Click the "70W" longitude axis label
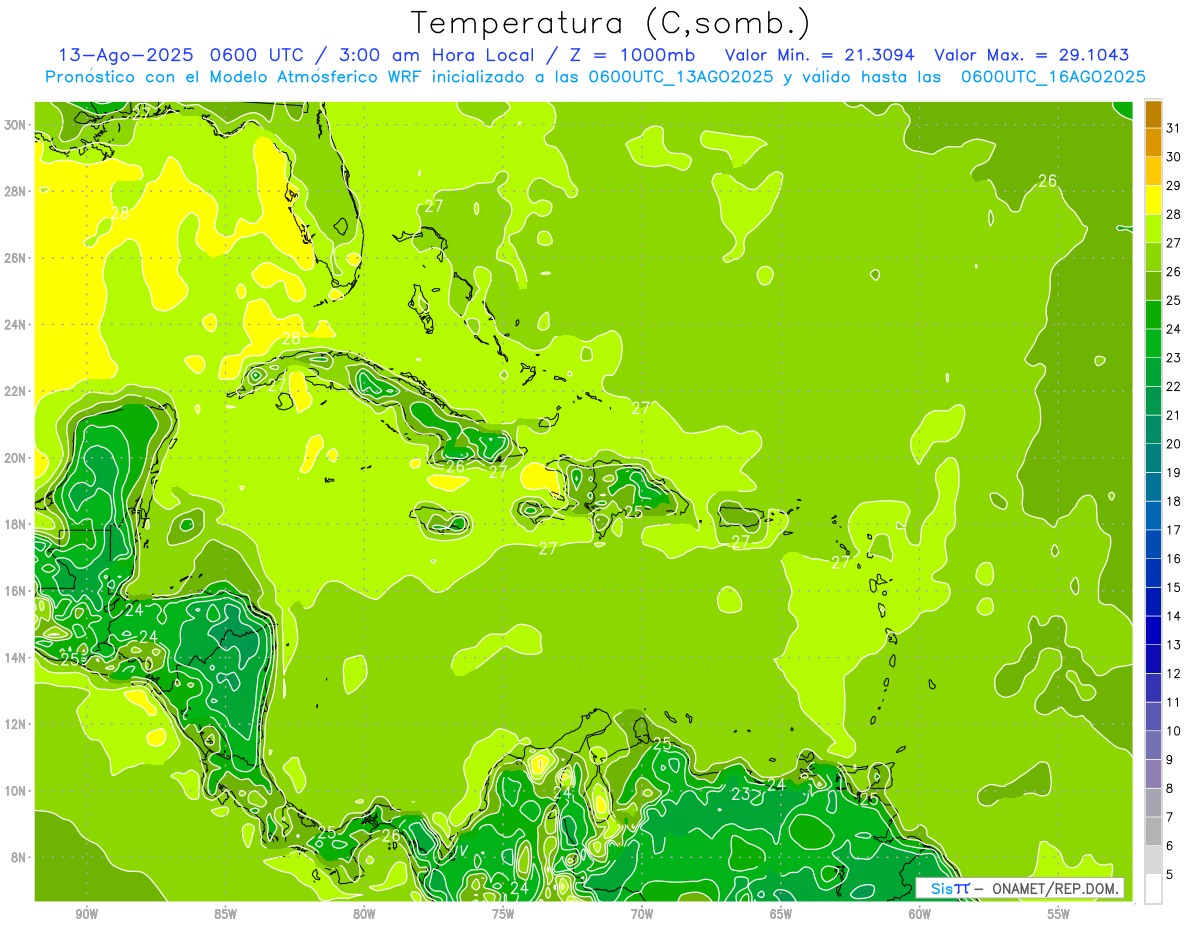The height and width of the screenshot is (927, 1200). [x=642, y=914]
